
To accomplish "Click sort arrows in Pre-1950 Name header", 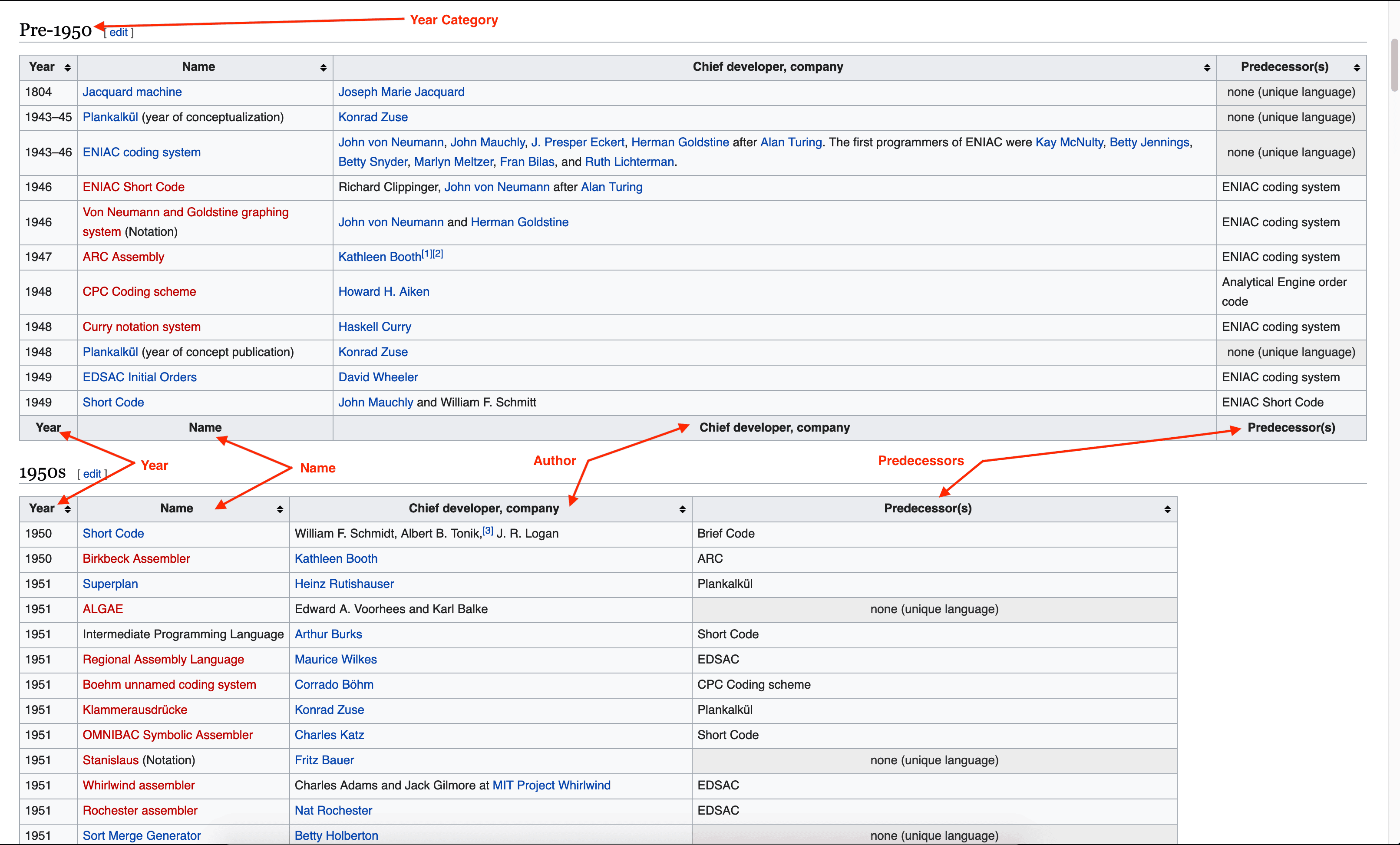I will 324,68.
